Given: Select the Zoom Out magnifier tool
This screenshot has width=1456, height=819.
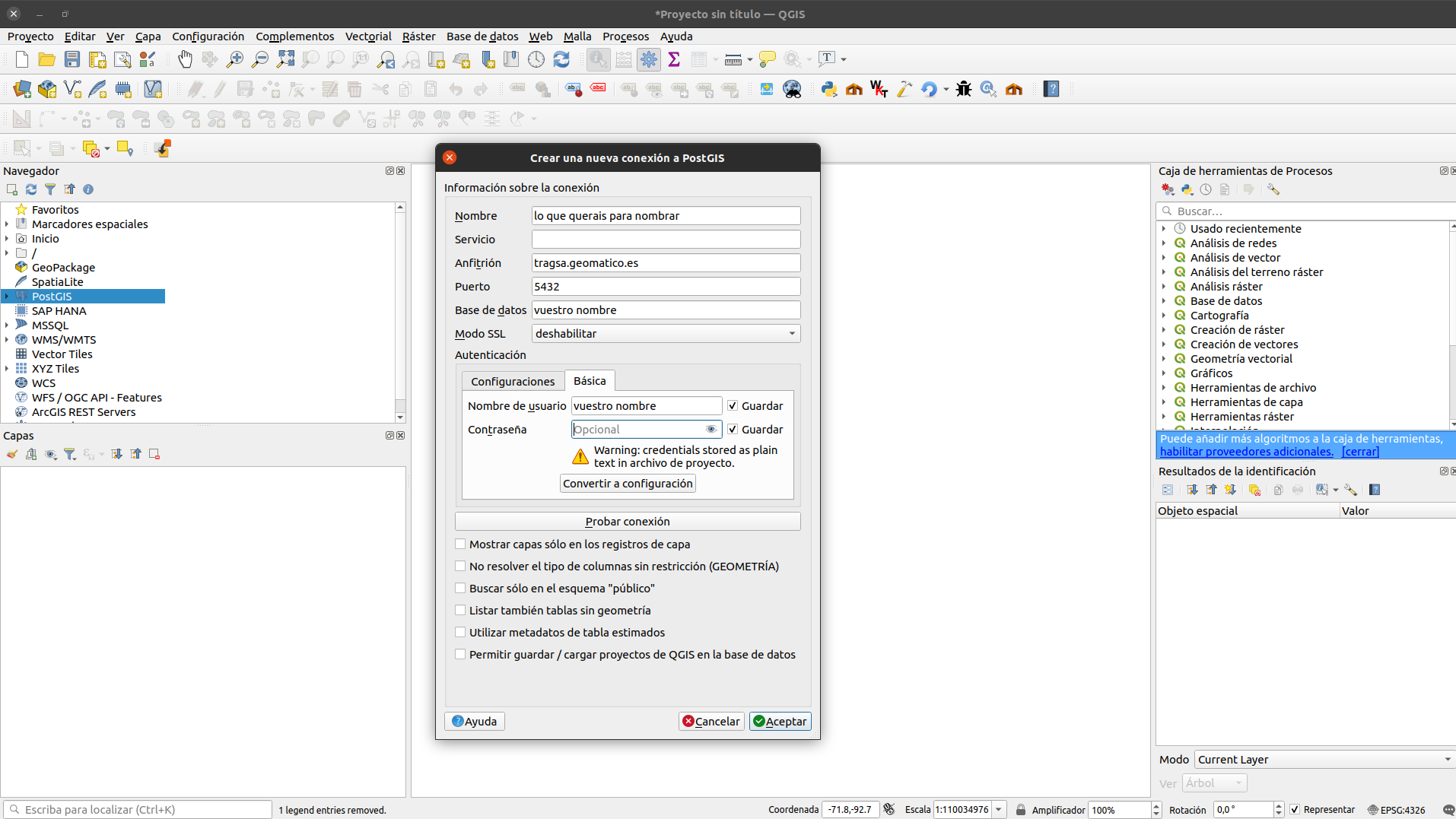Looking at the screenshot, I should 260,59.
